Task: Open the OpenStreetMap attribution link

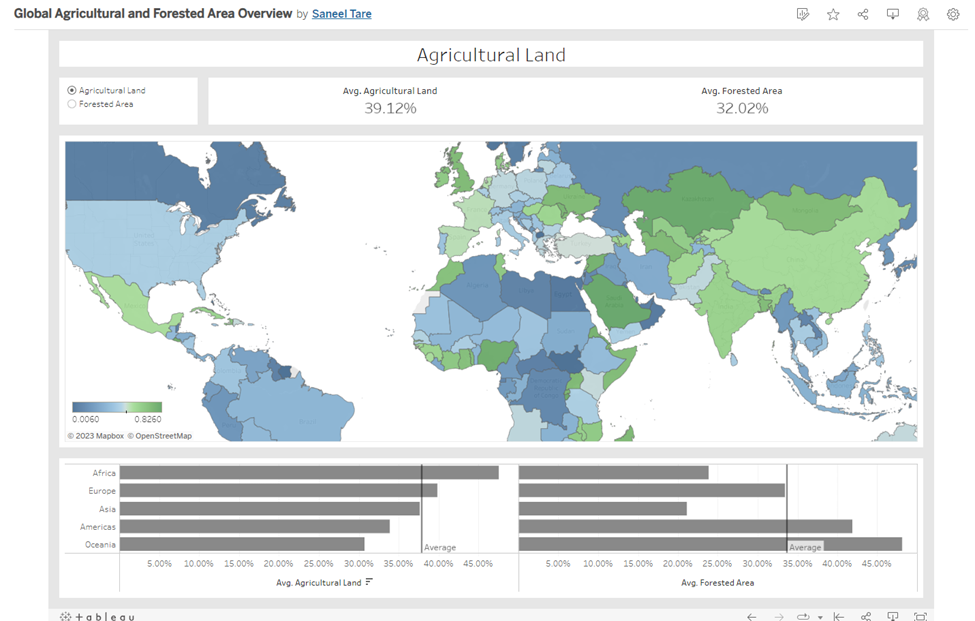Action: click(161, 435)
